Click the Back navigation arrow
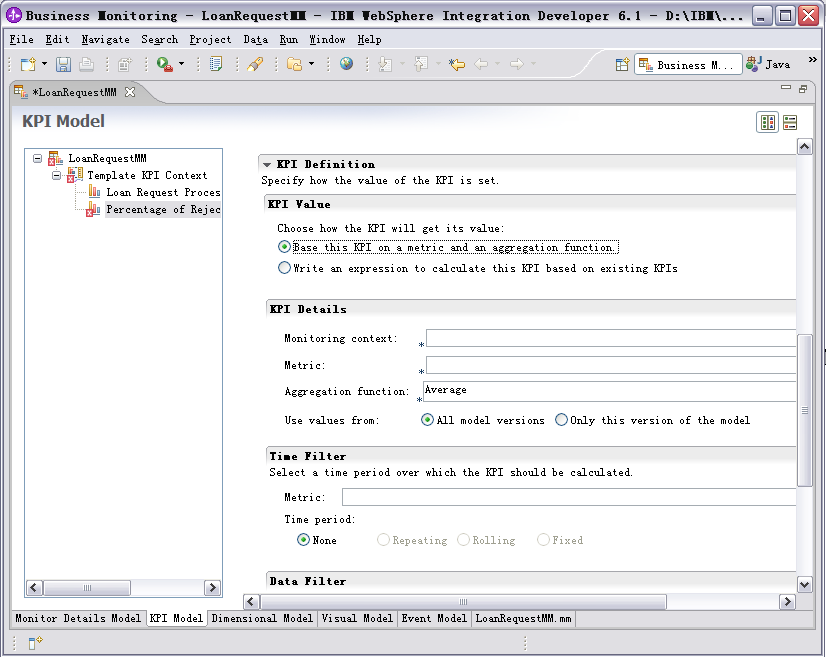The width and height of the screenshot is (826, 657). [481, 64]
